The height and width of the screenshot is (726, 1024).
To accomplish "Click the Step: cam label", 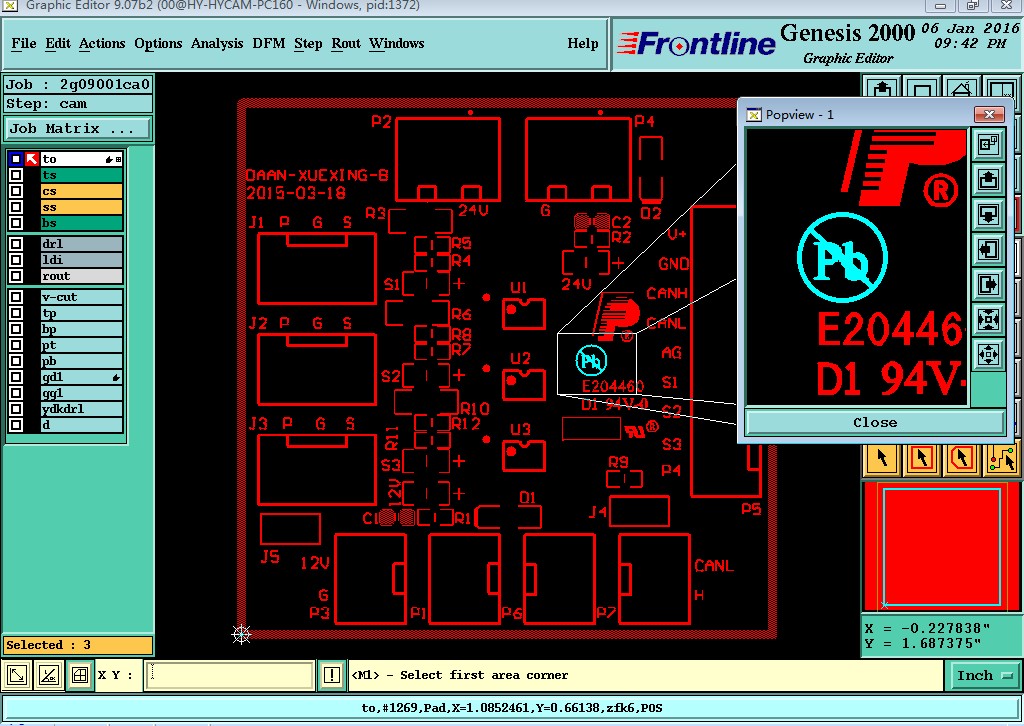I will (78, 104).
